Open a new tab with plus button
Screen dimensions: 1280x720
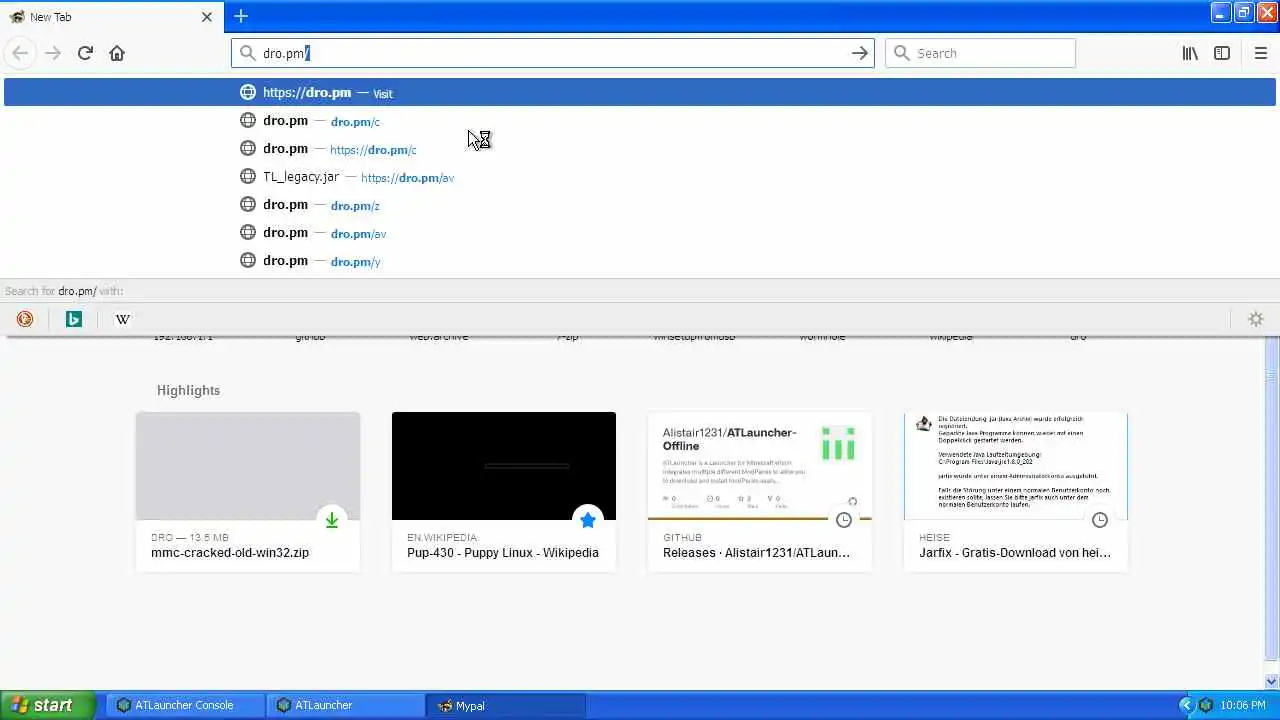point(241,16)
